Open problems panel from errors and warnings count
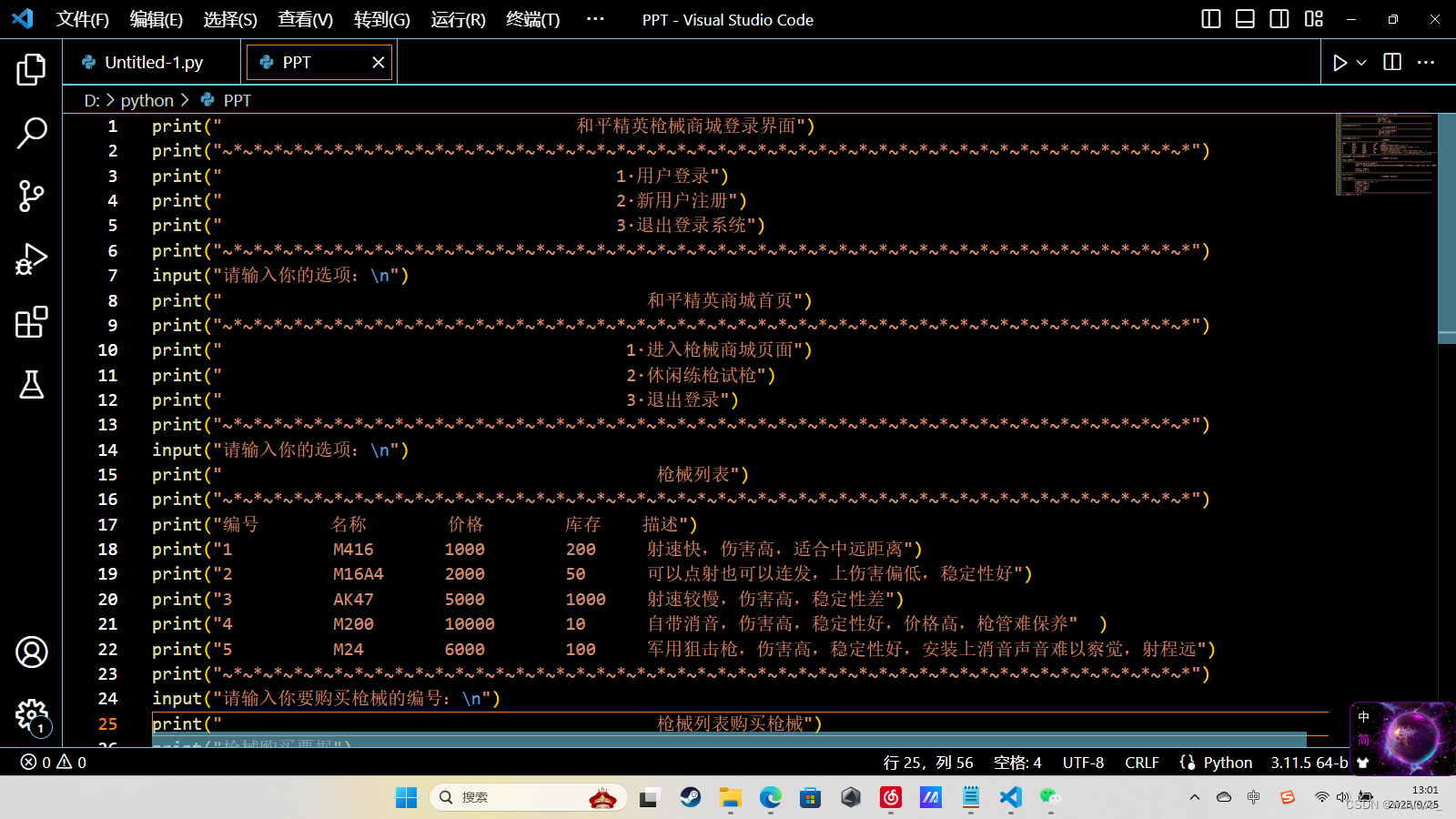The width and height of the screenshot is (1456, 819). click(54, 763)
